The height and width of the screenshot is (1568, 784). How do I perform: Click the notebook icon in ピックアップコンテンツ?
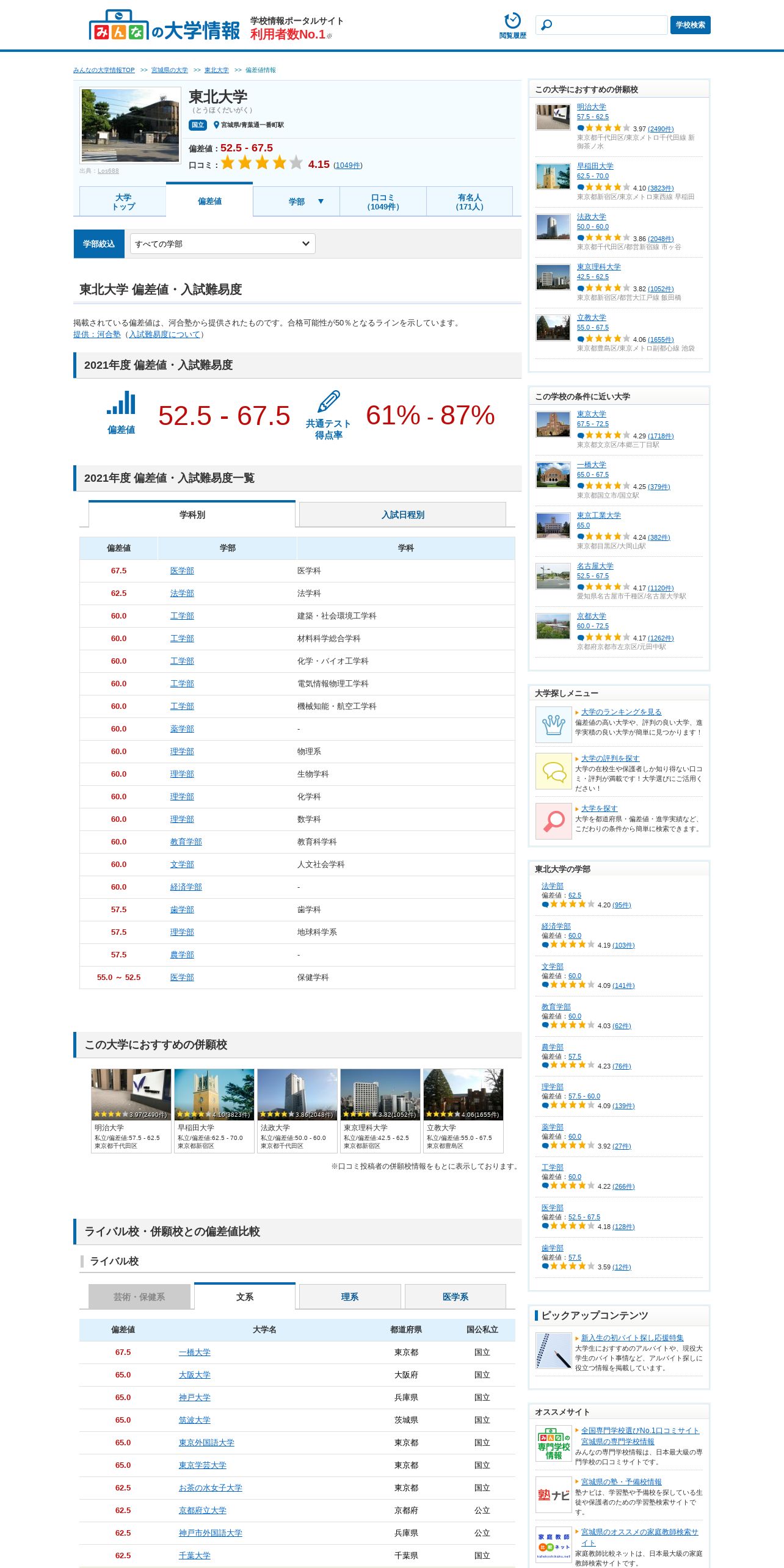pyautogui.click(x=553, y=1351)
